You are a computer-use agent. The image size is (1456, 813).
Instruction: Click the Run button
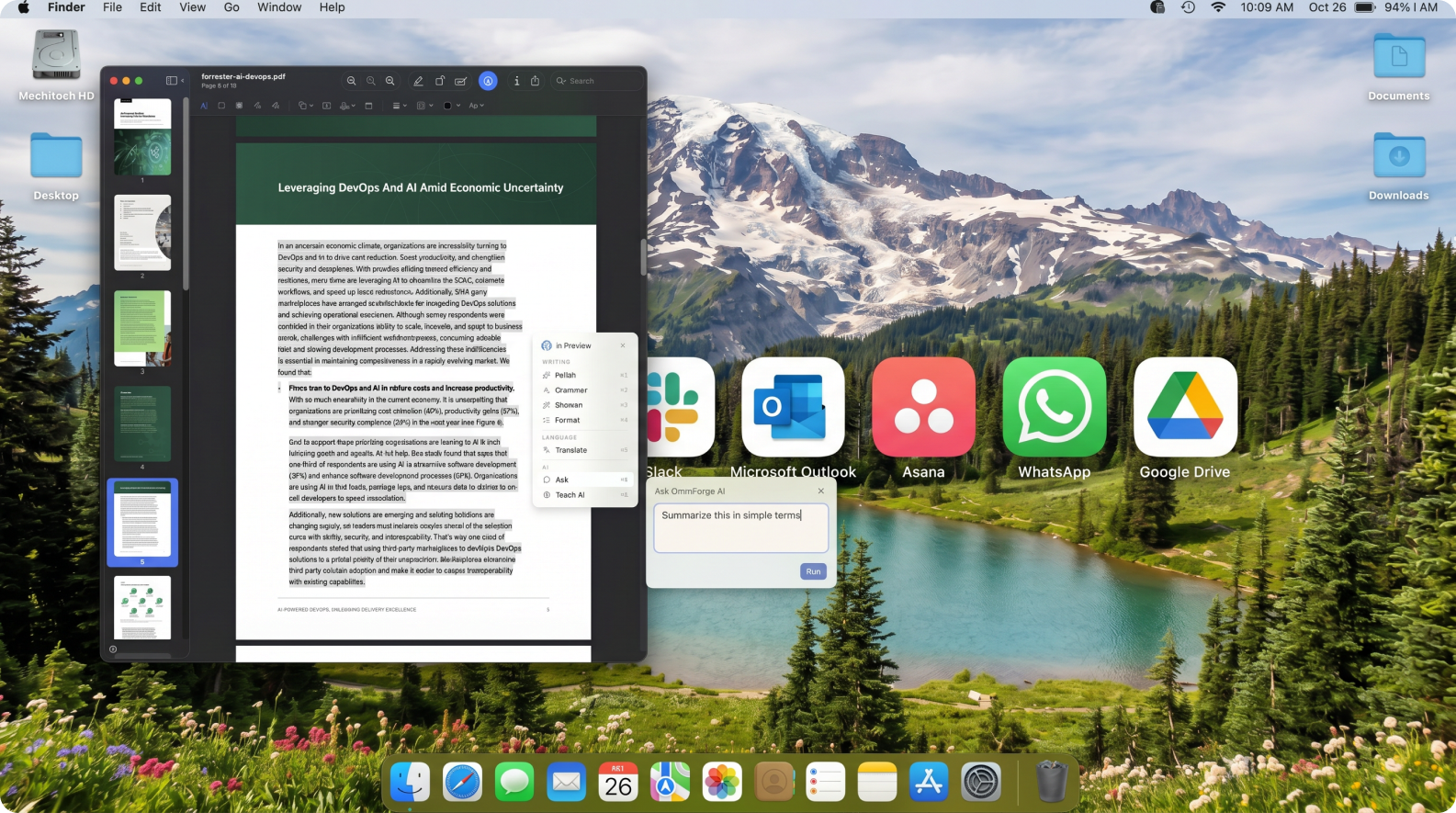813,571
